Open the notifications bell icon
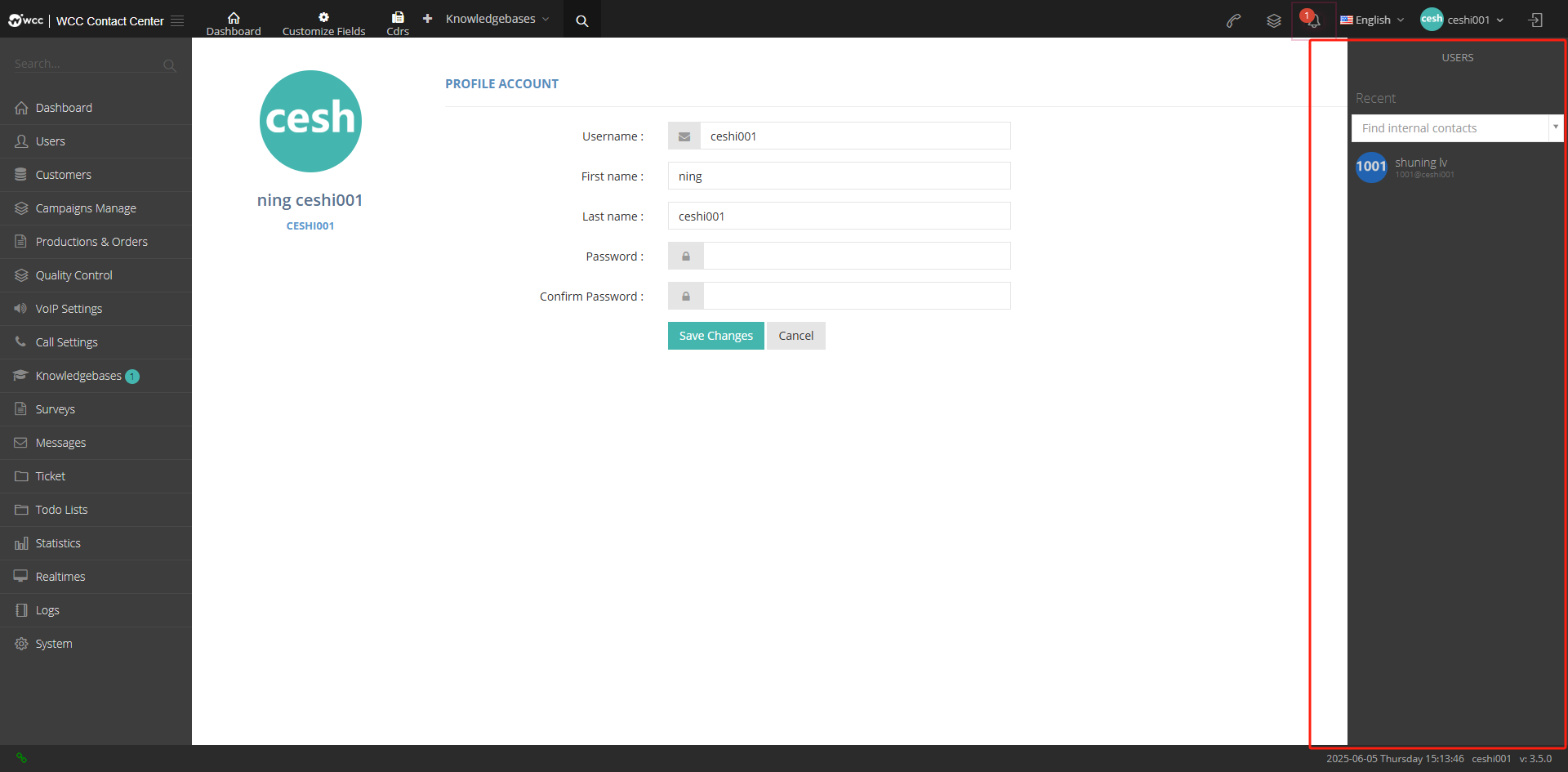 1313,20
